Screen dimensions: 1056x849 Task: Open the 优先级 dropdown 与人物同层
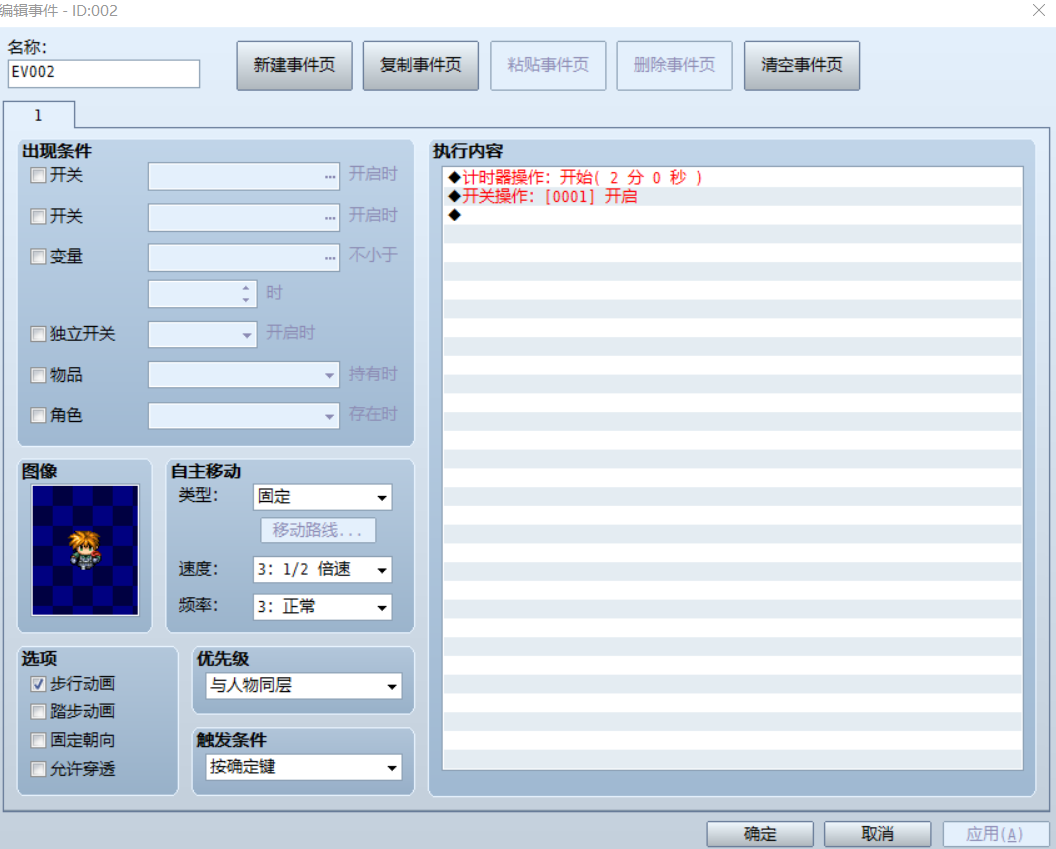tap(304, 686)
